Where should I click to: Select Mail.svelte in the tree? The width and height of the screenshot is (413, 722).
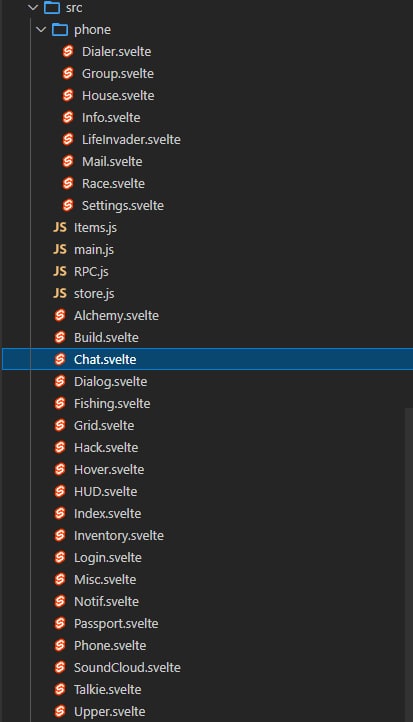click(x=112, y=161)
